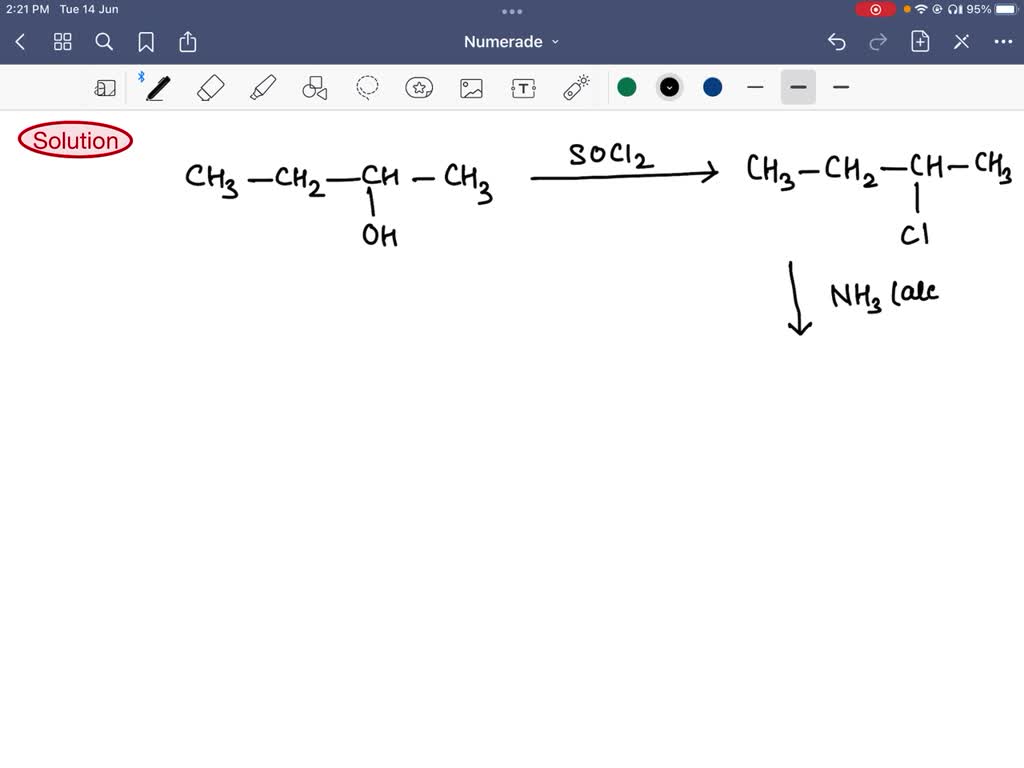Open the more options ellipsis menu
Image resolution: width=1024 pixels, height=768 pixels.
pyautogui.click(x=1004, y=42)
